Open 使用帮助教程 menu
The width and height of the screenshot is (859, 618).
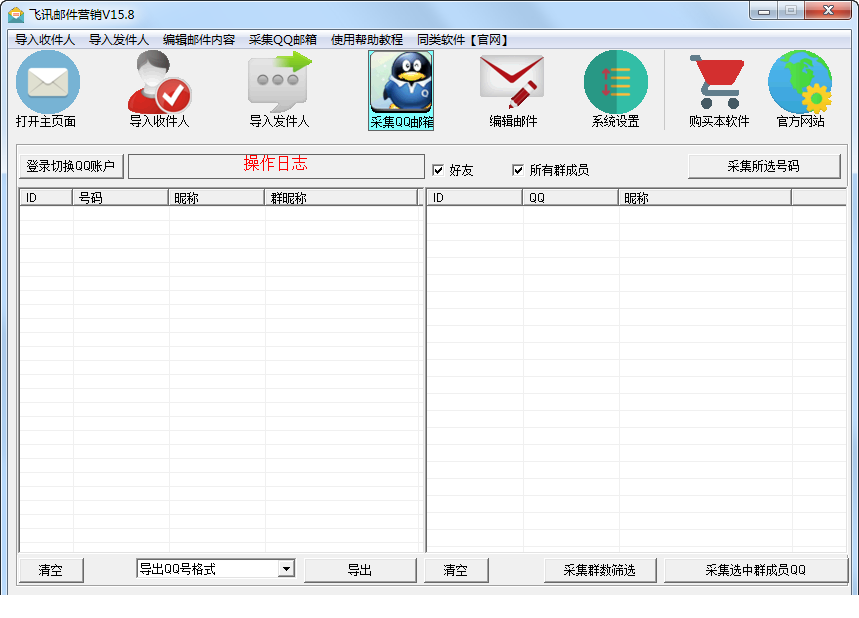tap(367, 40)
